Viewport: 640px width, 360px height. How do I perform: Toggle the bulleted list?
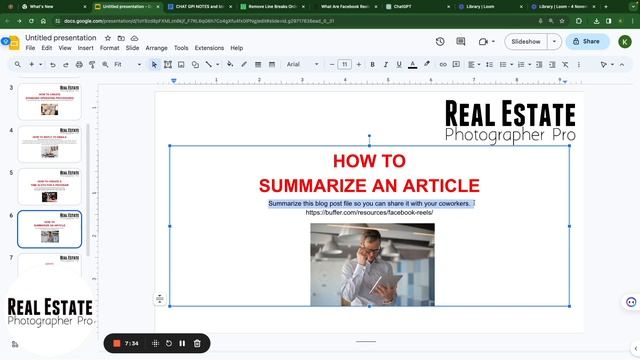(503, 64)
